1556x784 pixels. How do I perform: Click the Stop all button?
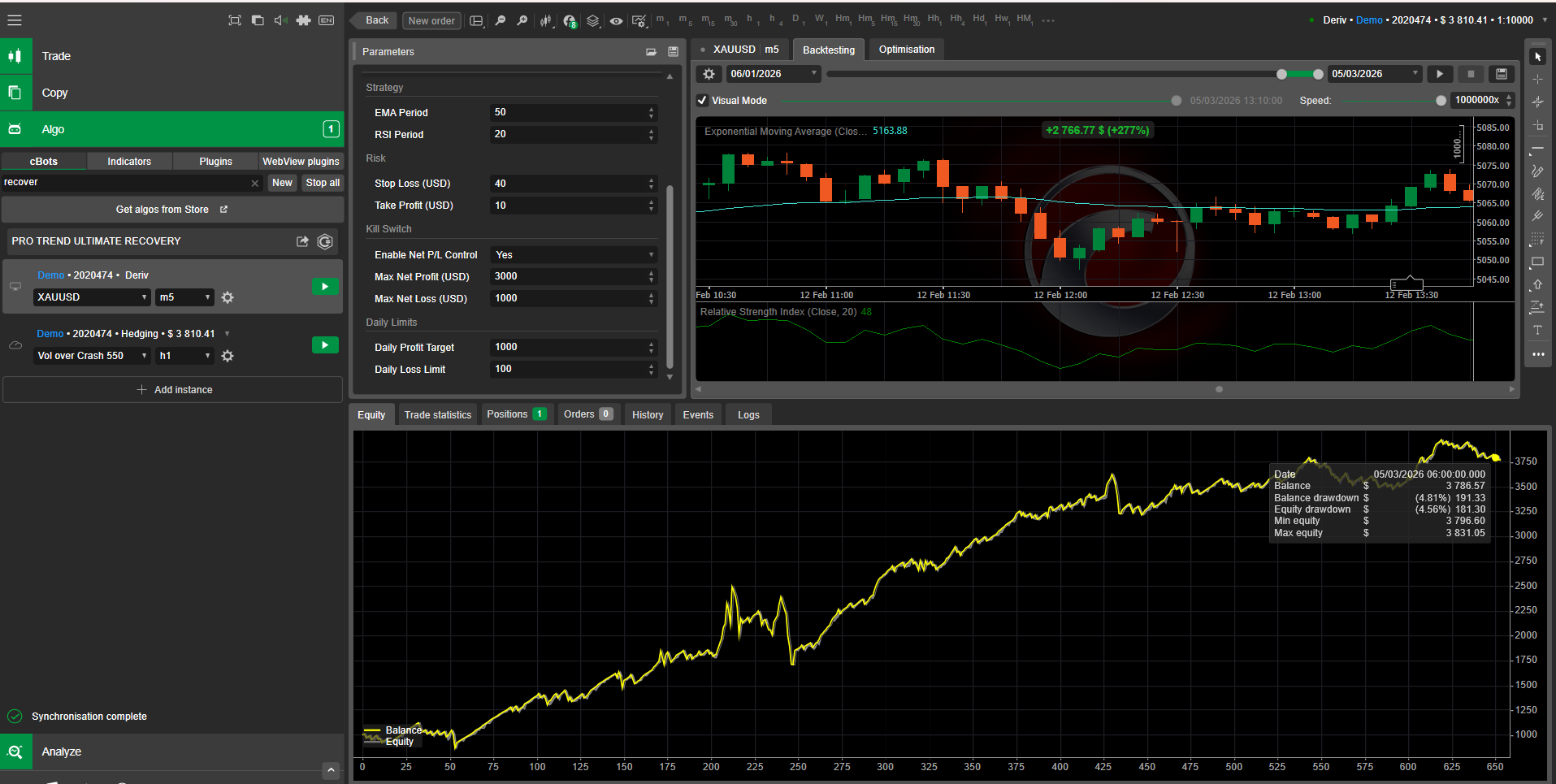click(x=323, y=183)
